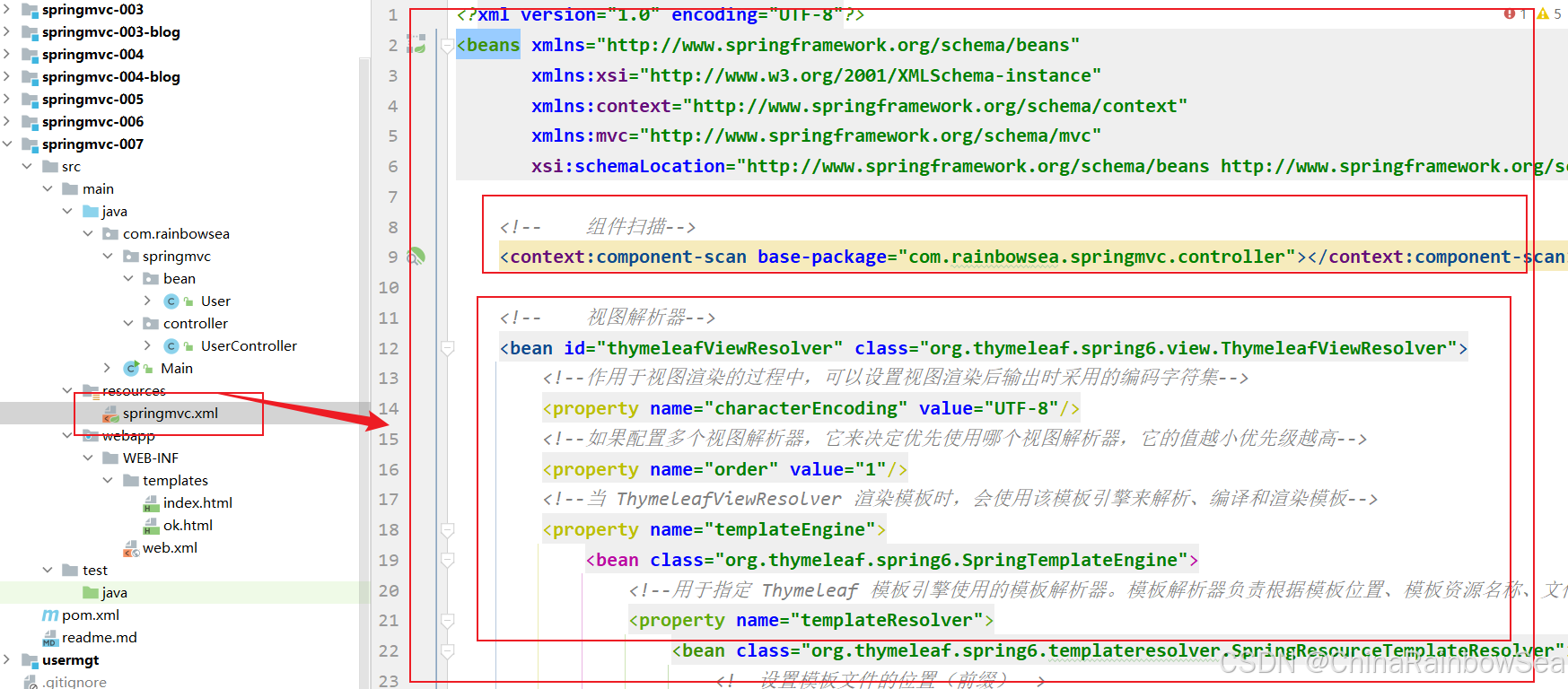The image size is (1568, 689).
Task: Collapse the springmvc-007 module
Action: (8, 144)
